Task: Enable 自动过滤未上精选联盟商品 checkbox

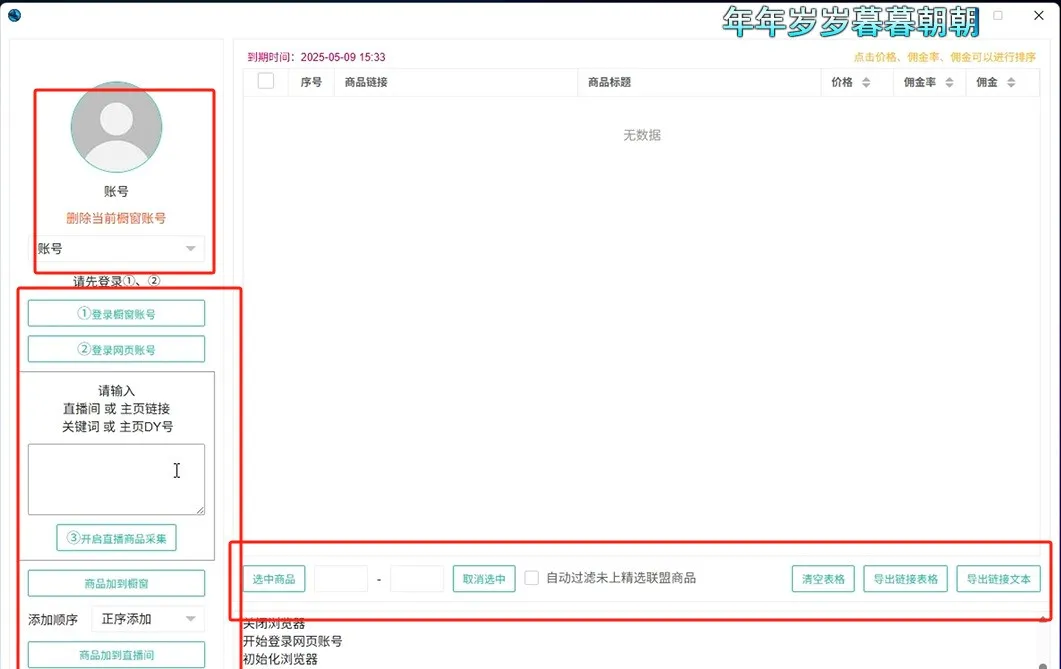Action: 532,578
